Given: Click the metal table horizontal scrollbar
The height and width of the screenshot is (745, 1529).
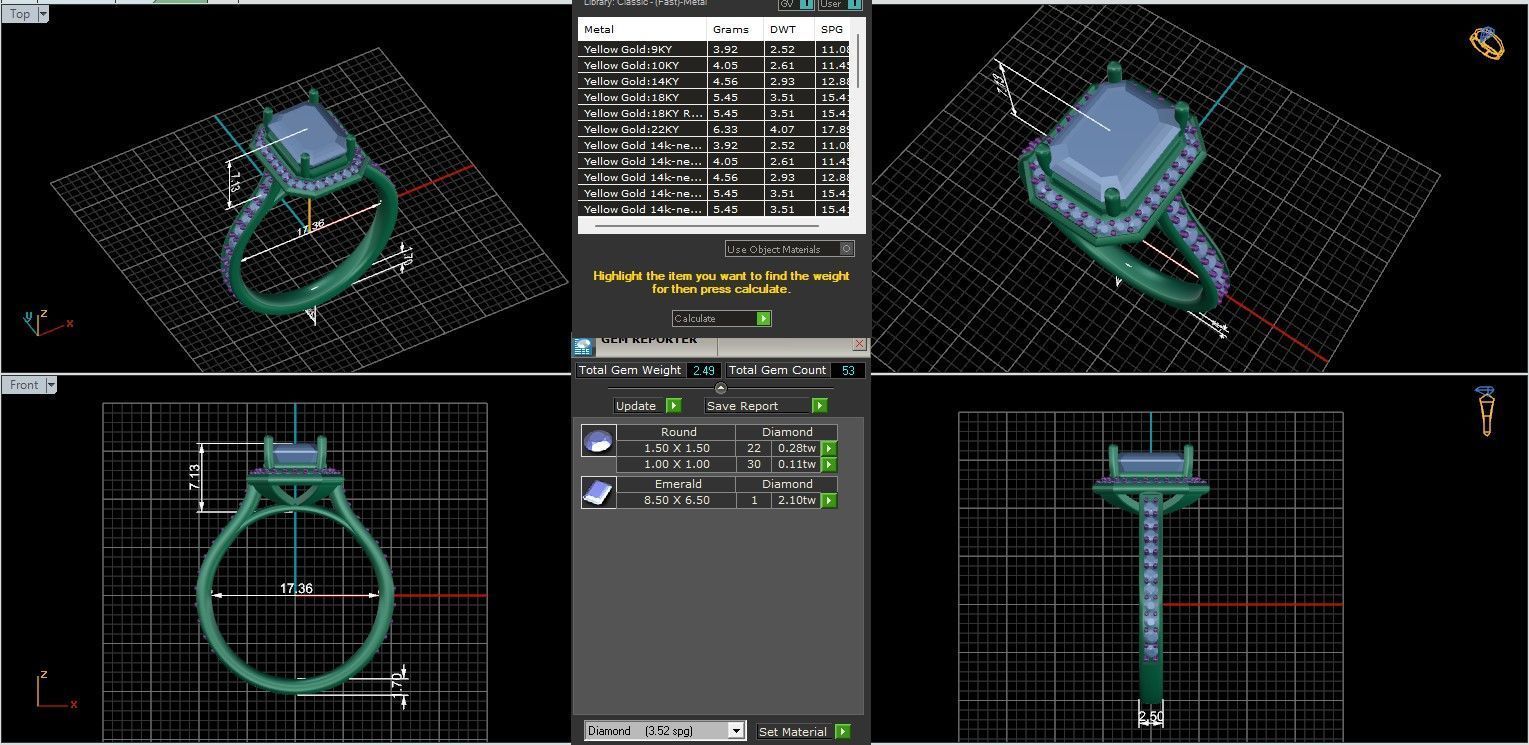Looking at the screenshot, I should (705, 227).
